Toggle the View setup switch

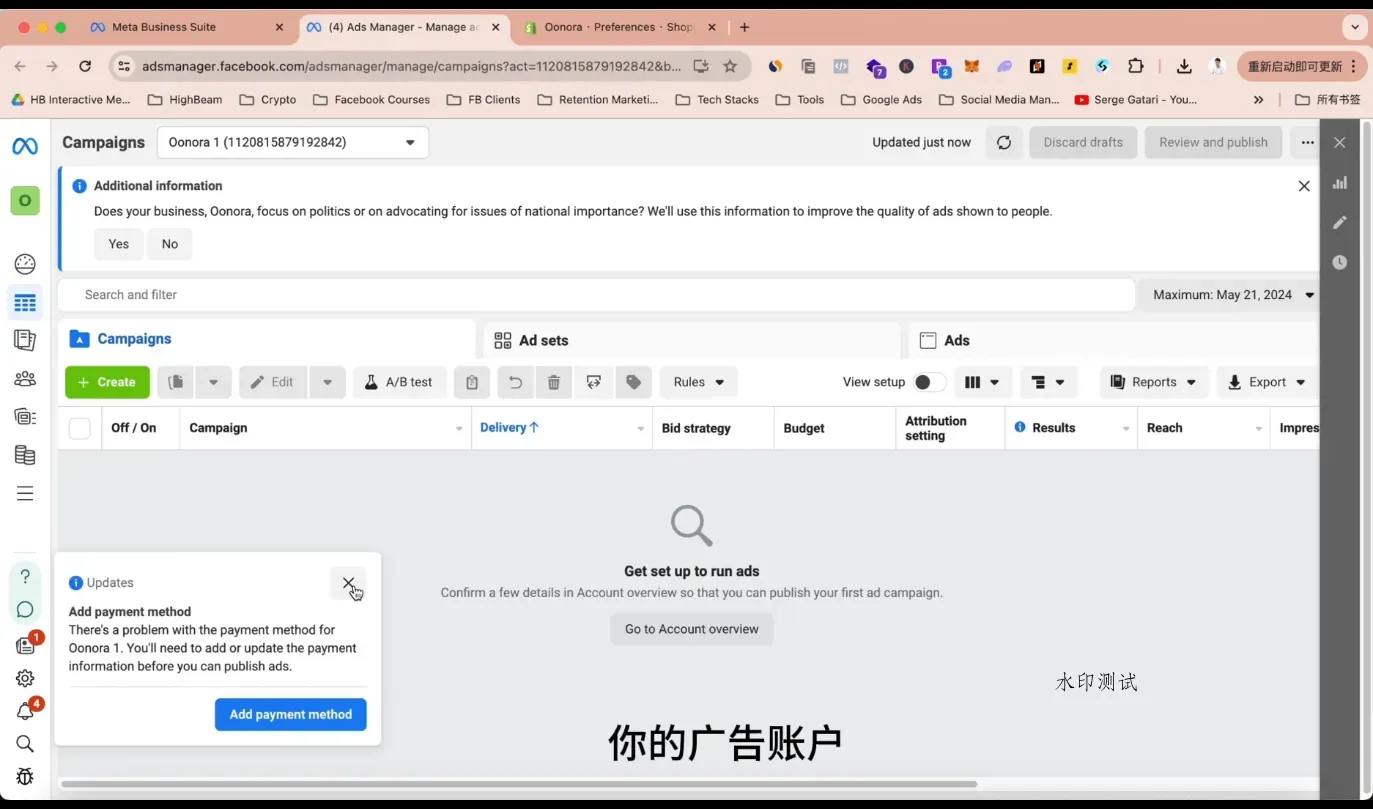tap(928, 382)
